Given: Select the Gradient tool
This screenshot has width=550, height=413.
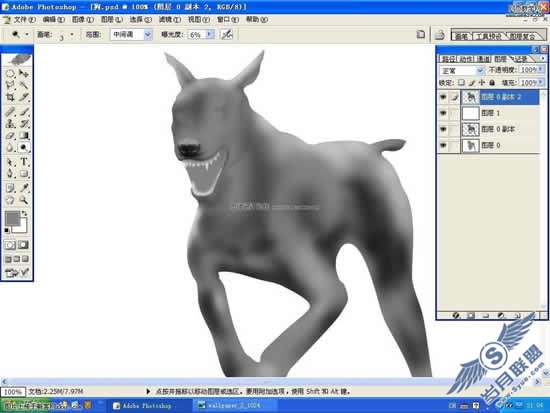Looking at the screenshot, I should click(x=24, y=135).
